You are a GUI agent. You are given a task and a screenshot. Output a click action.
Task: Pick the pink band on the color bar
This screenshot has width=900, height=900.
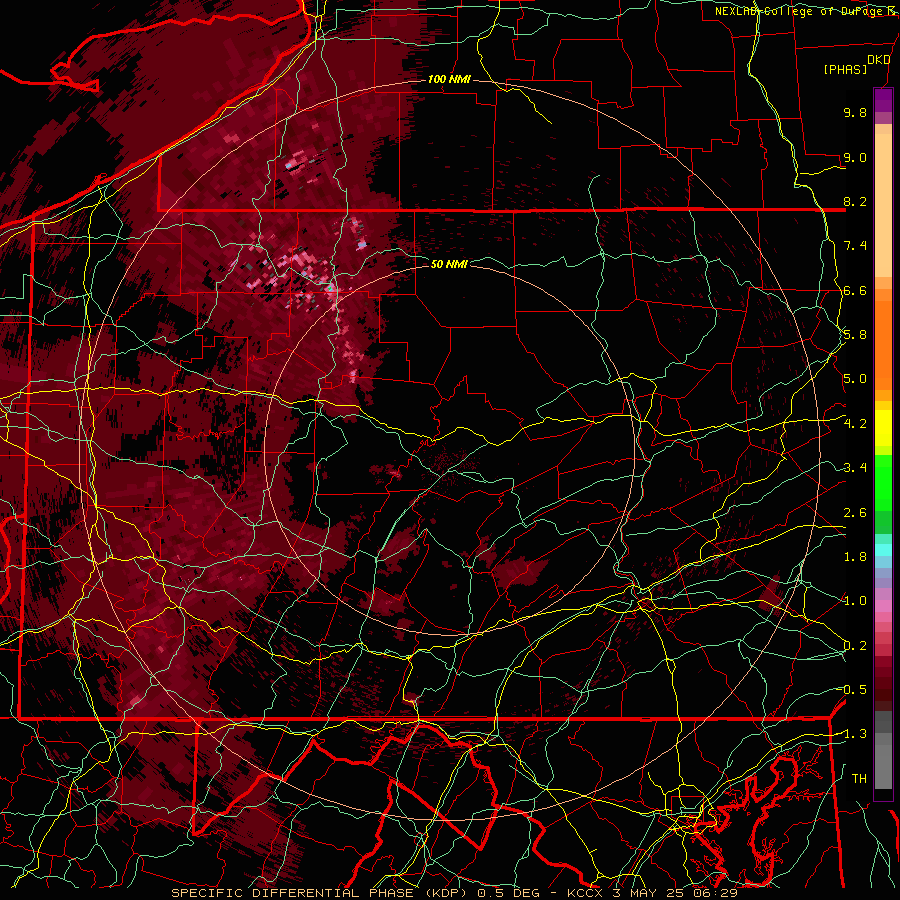(883, 605)
